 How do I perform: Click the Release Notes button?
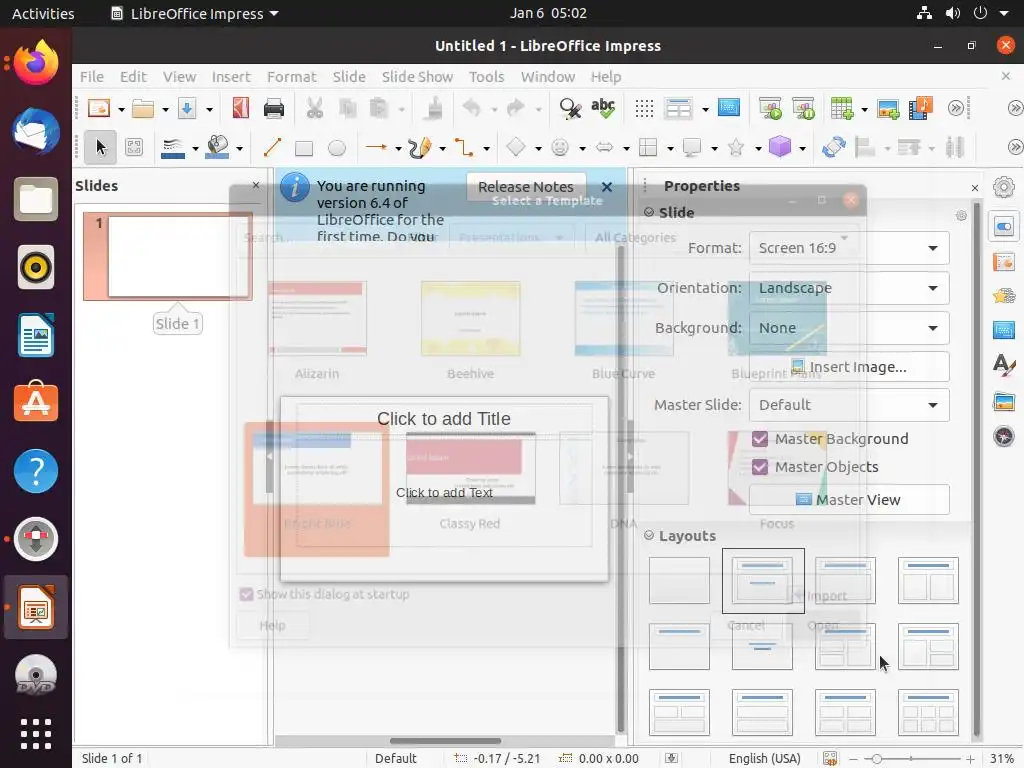tap(526, 187)
